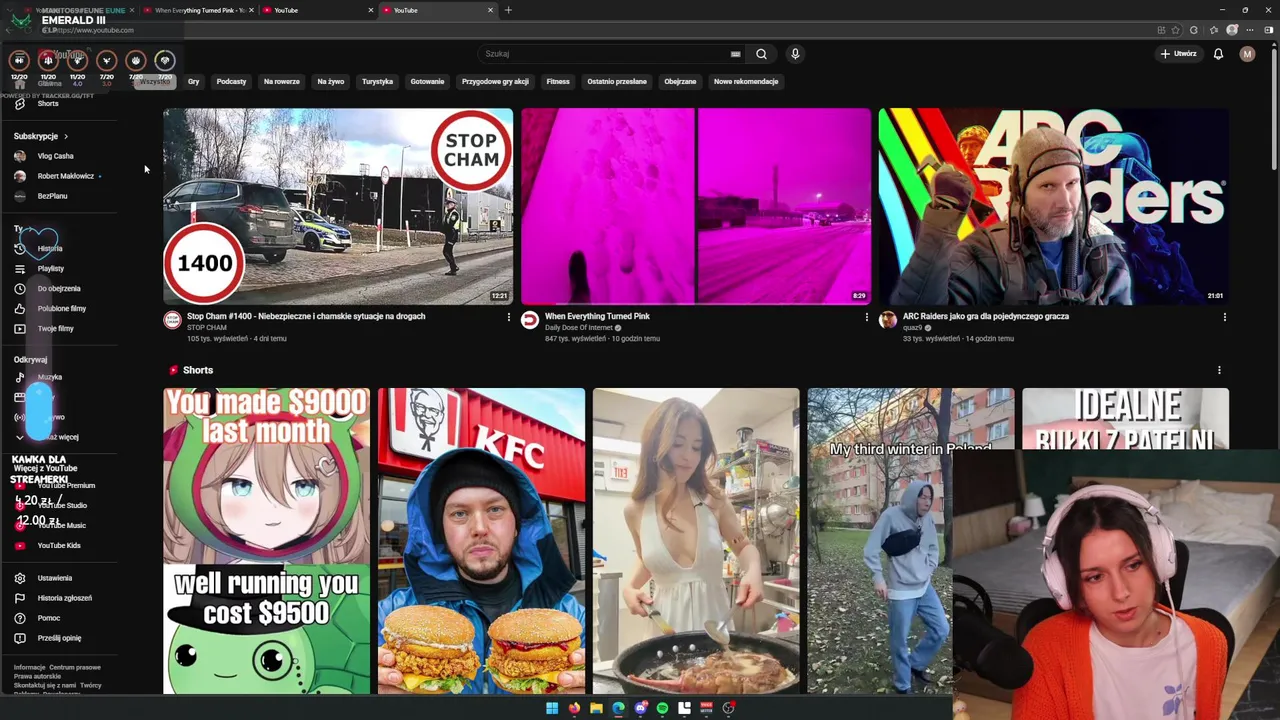Open Windows Start menu on taskbar

pyautogui.click(x=552, y=708)
